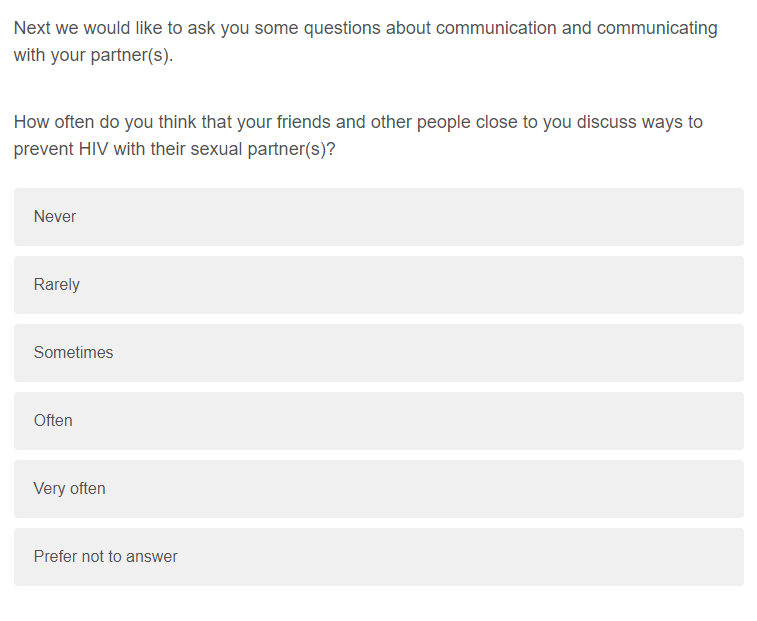Pick the 'Sometimes' response
This screenshot has width=757, height=621.
(378, 353)
